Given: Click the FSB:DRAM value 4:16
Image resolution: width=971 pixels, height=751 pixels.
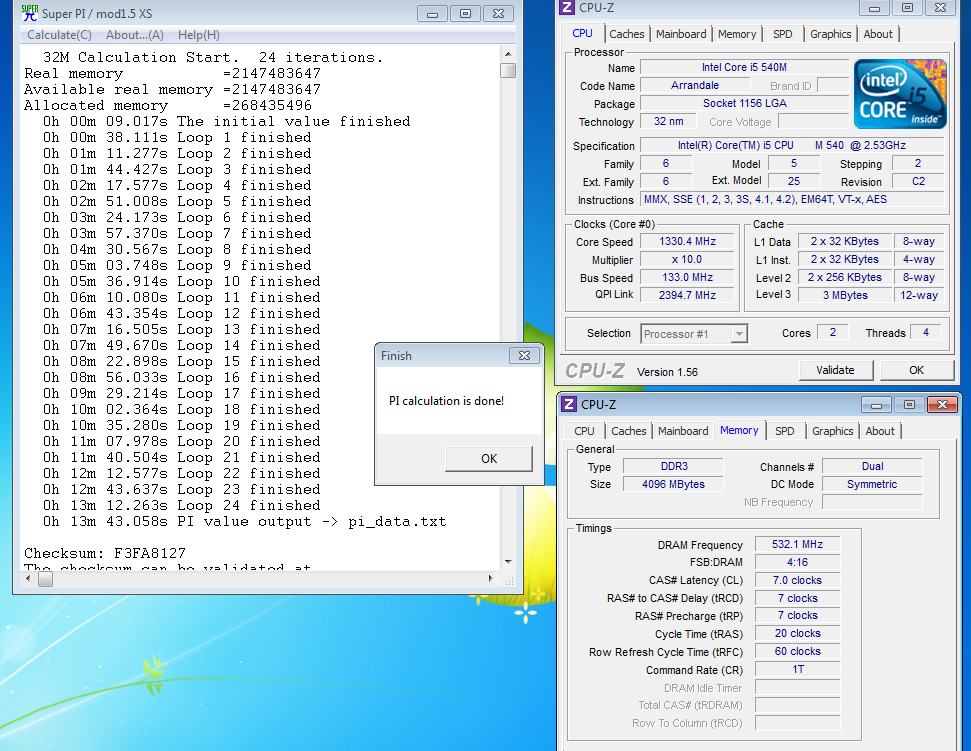Looking at the screenshot, I should coord(797,562).
